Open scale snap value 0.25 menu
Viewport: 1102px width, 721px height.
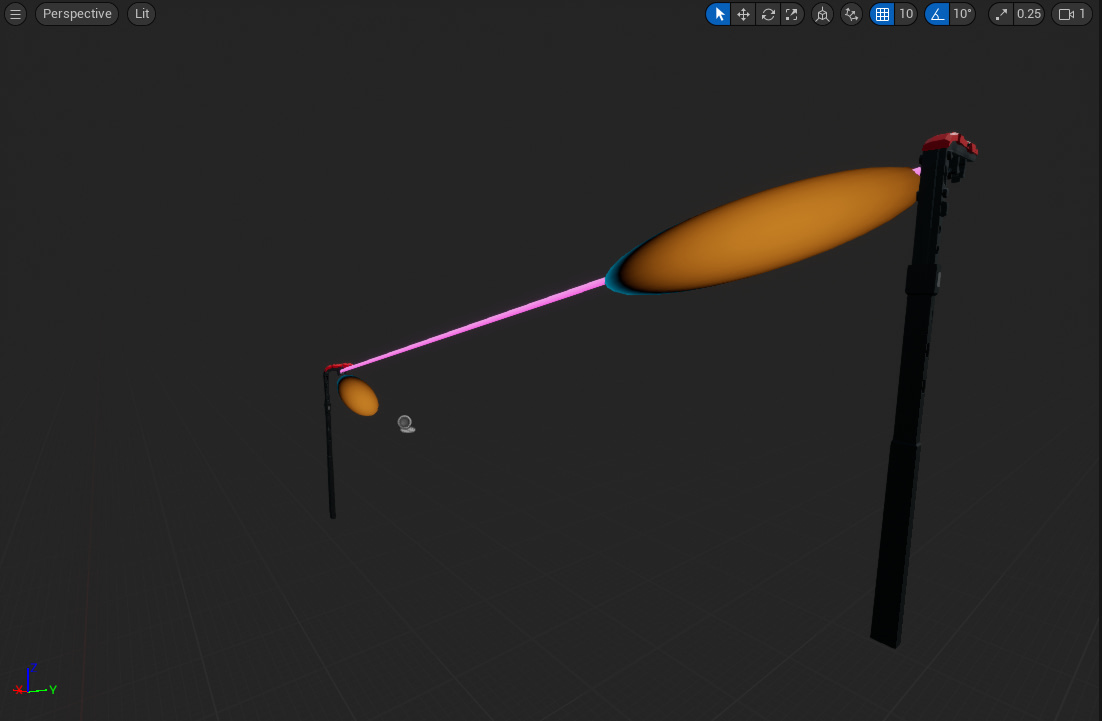[1029, 14]
